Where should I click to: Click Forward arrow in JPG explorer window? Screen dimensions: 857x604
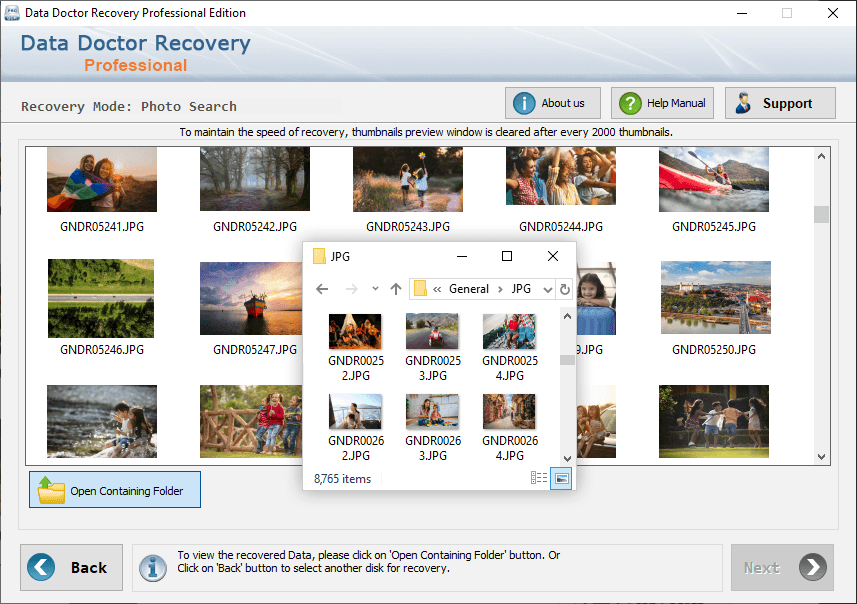coord(351,289)
